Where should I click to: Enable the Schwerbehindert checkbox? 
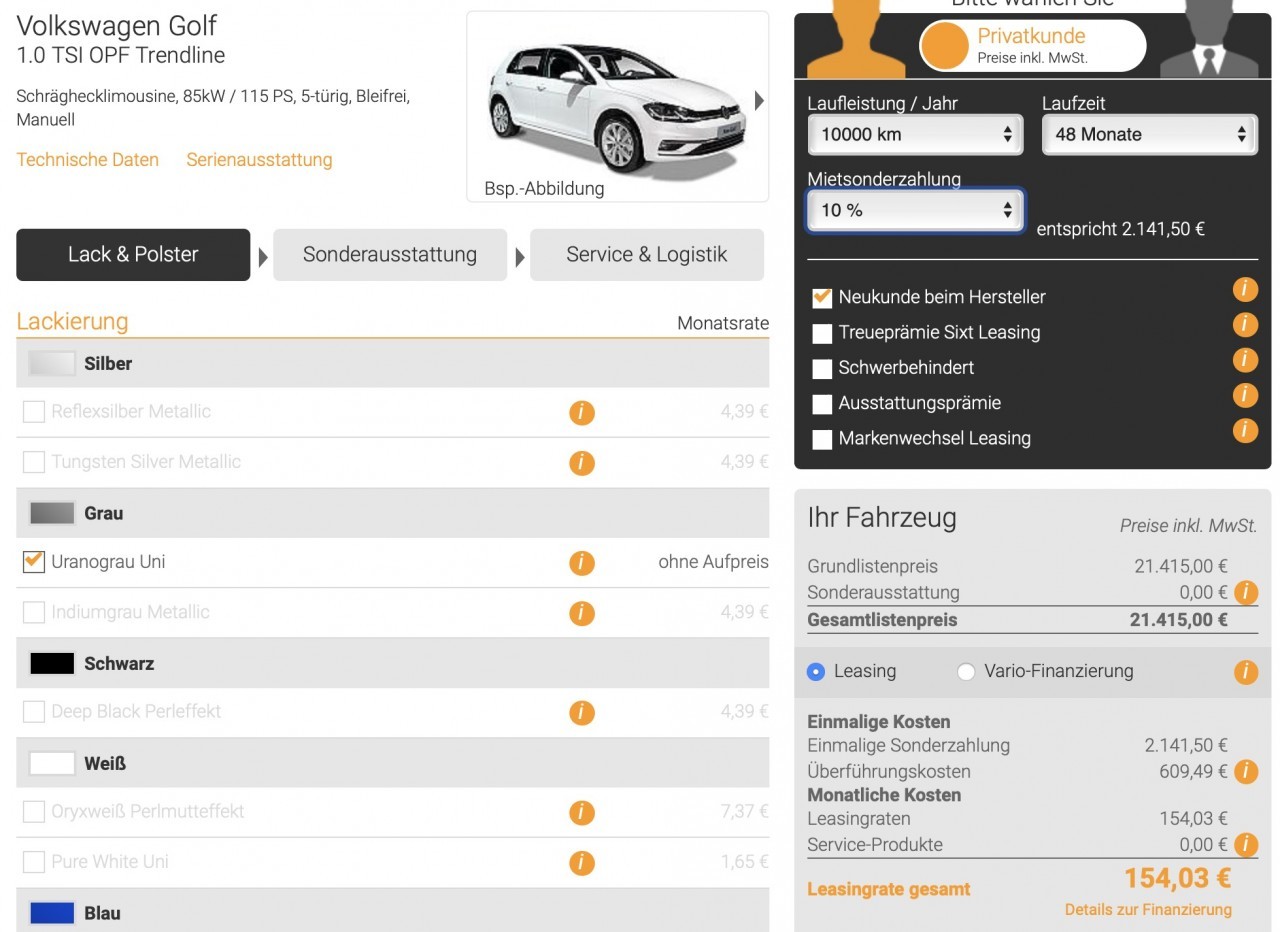point(822,369)
